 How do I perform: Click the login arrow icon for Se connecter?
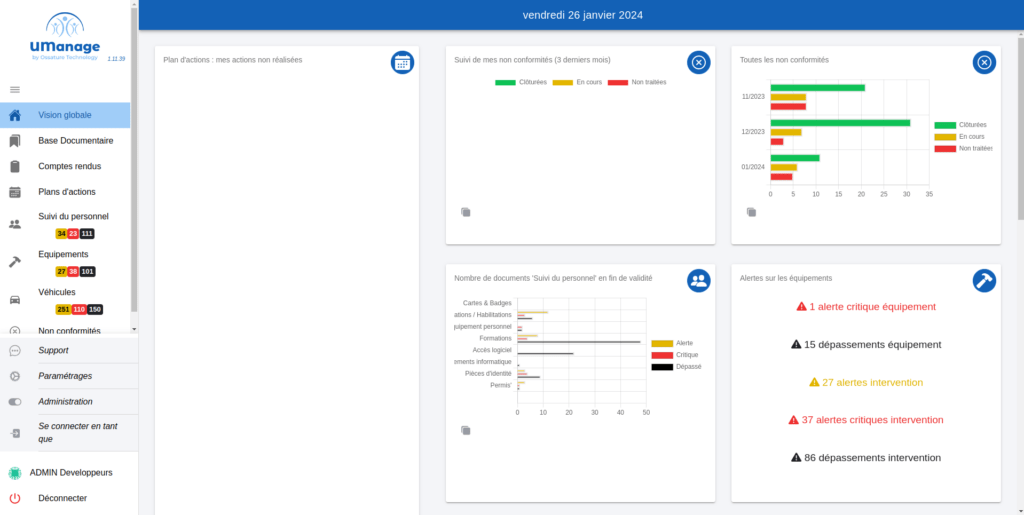pos(15,433)
